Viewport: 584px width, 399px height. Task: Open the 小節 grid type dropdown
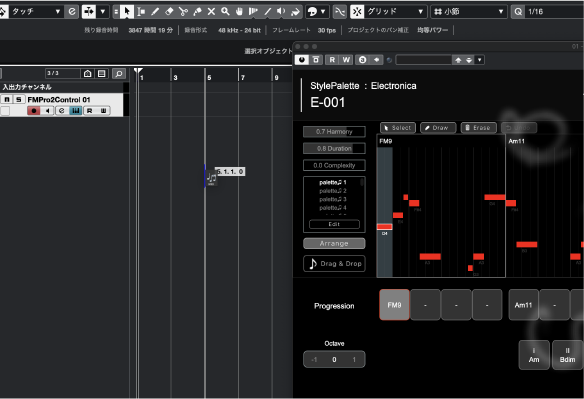click(x=469, y=12)
